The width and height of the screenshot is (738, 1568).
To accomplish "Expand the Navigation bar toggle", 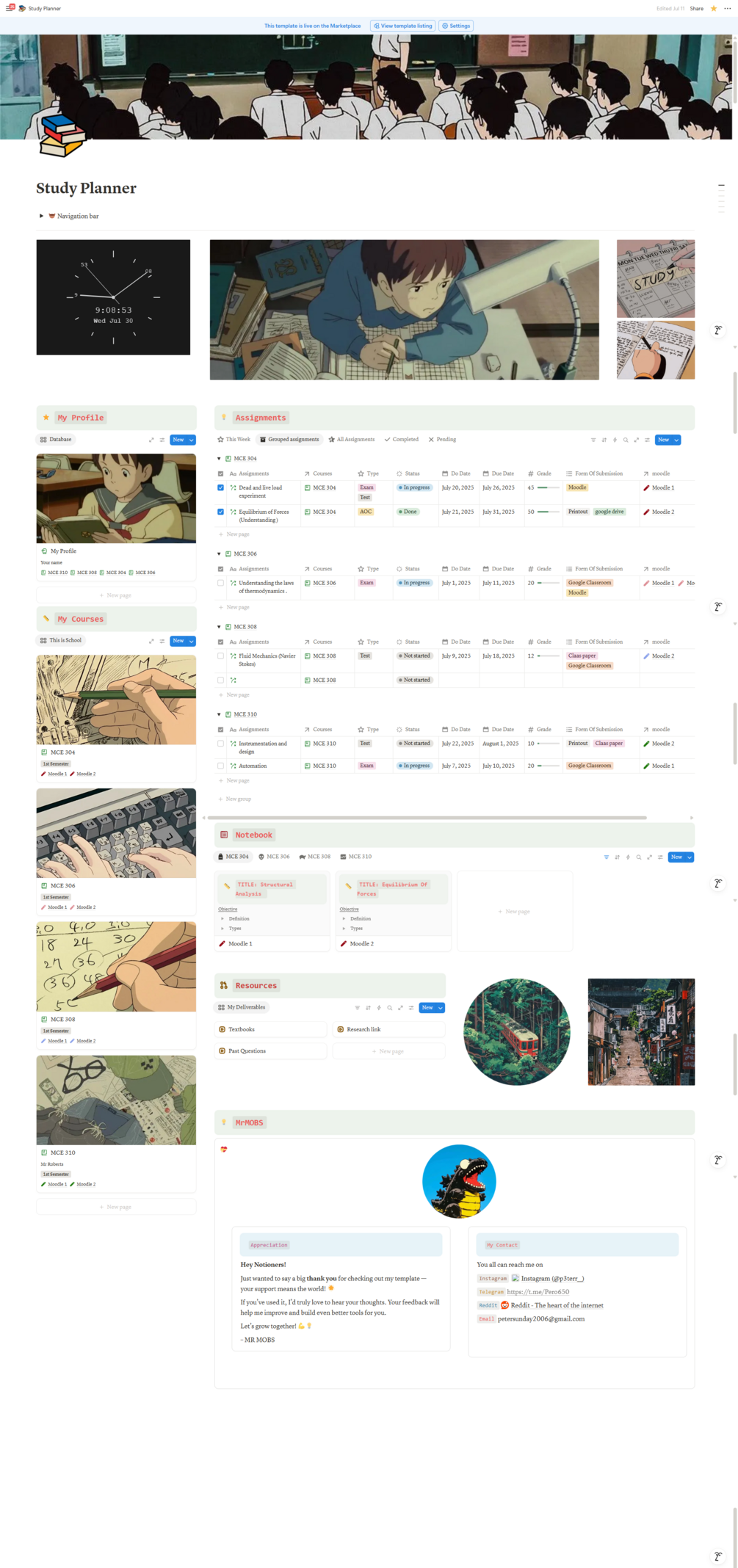I will 41,216.
